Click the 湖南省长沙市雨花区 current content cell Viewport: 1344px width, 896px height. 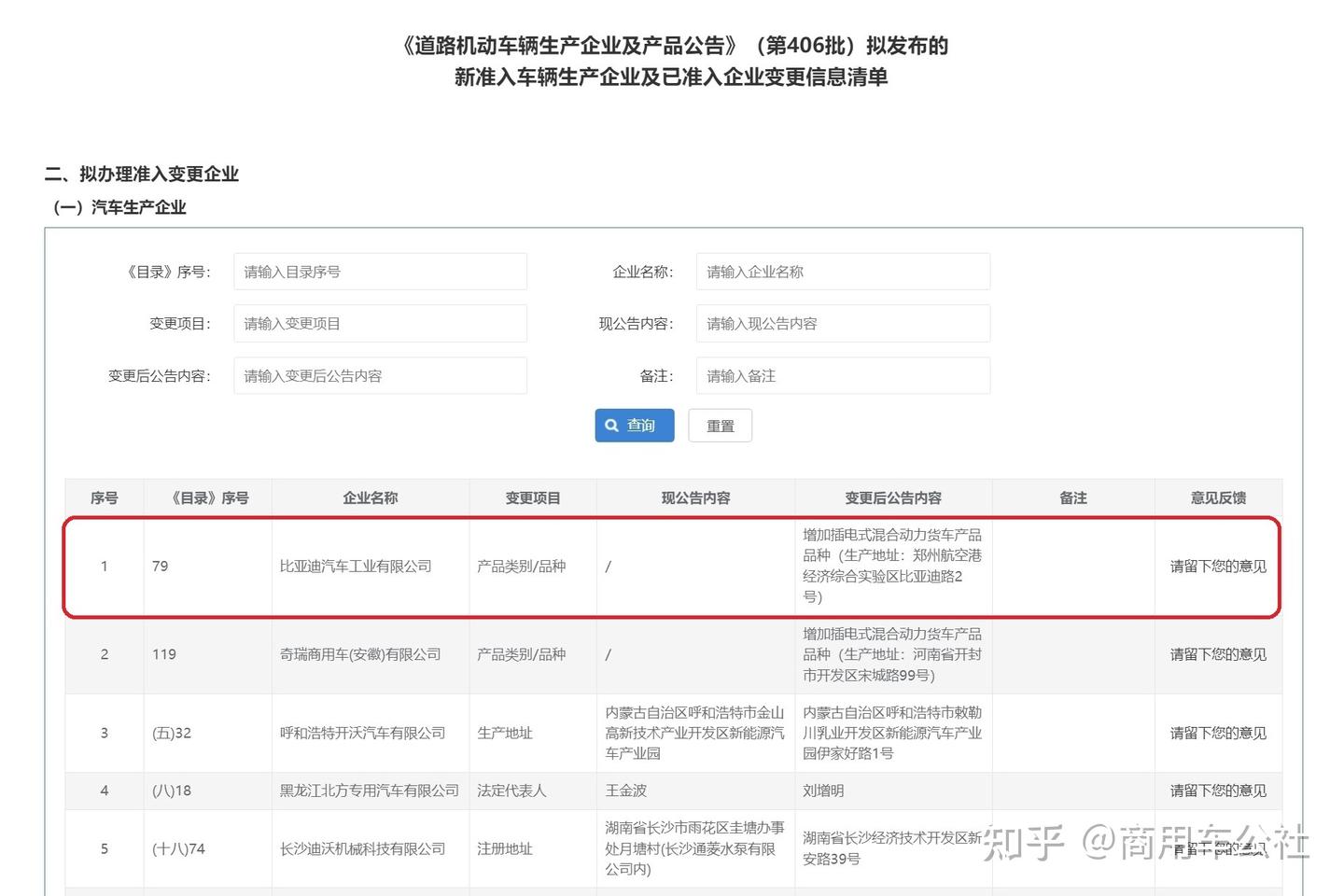(696, 848)
